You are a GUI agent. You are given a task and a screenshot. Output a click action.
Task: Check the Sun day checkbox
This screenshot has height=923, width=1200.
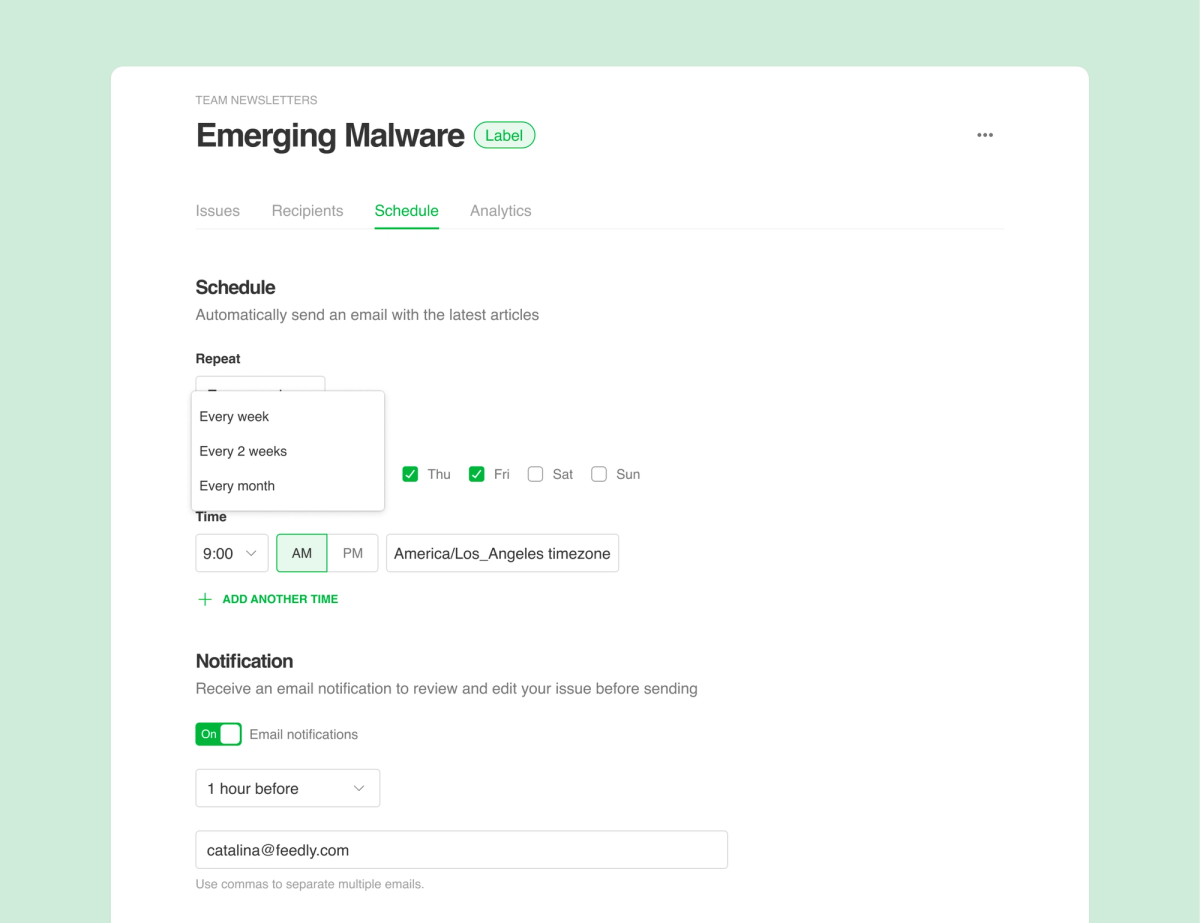point(598,474)
